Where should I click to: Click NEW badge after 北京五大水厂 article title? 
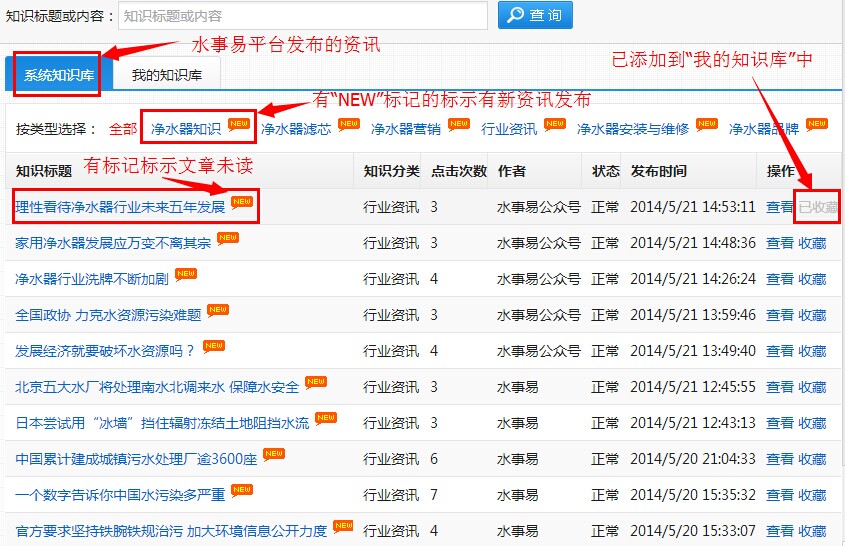[x=316, y=383]
